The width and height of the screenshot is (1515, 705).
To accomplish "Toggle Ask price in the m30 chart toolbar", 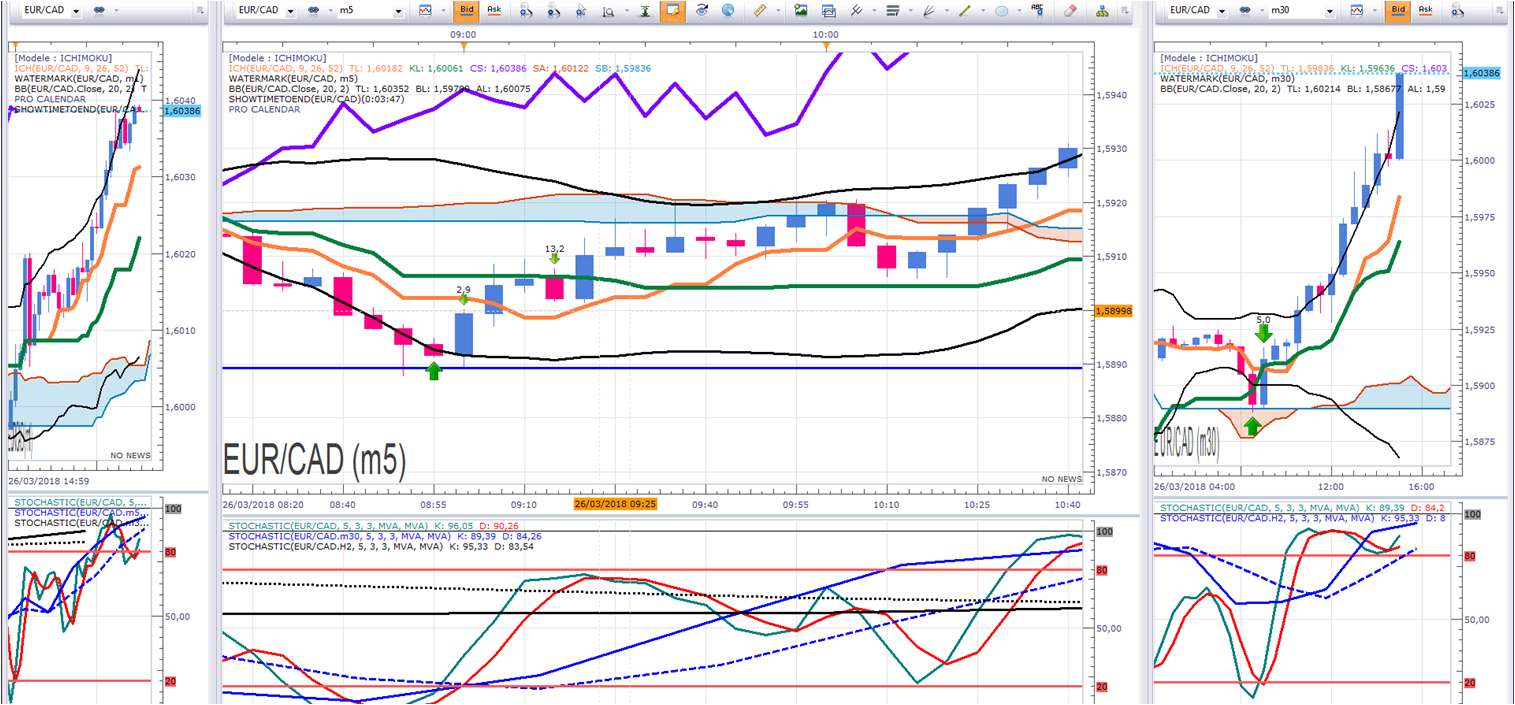I will [1425, 10].
